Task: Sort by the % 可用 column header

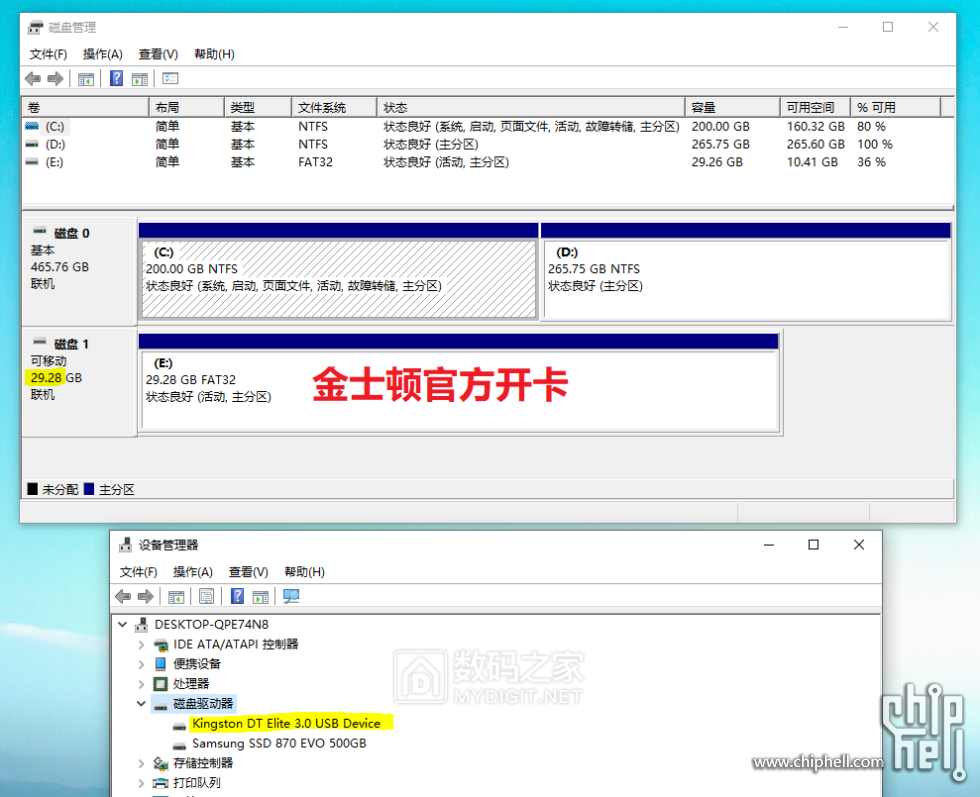Action: pyautogui.click(x=896, y=108)
